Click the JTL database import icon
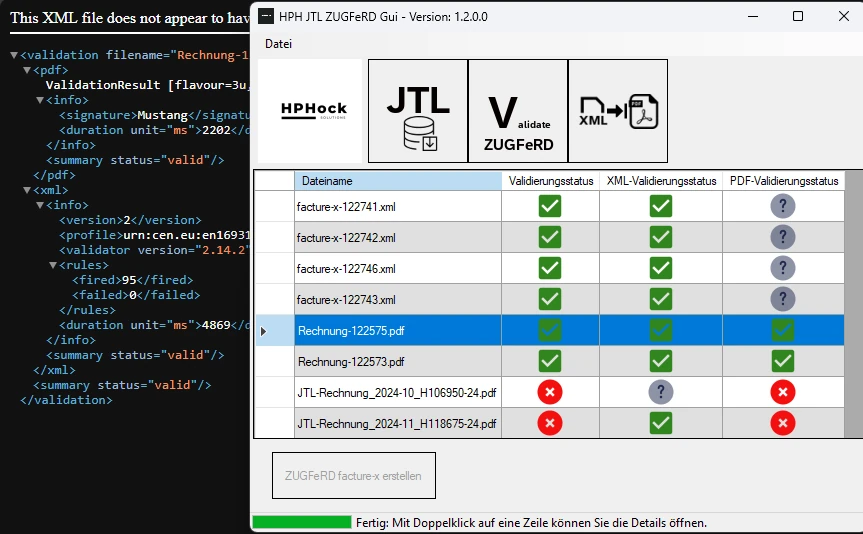The width and height of the screenshot is (863, 534). coord(418,111)
